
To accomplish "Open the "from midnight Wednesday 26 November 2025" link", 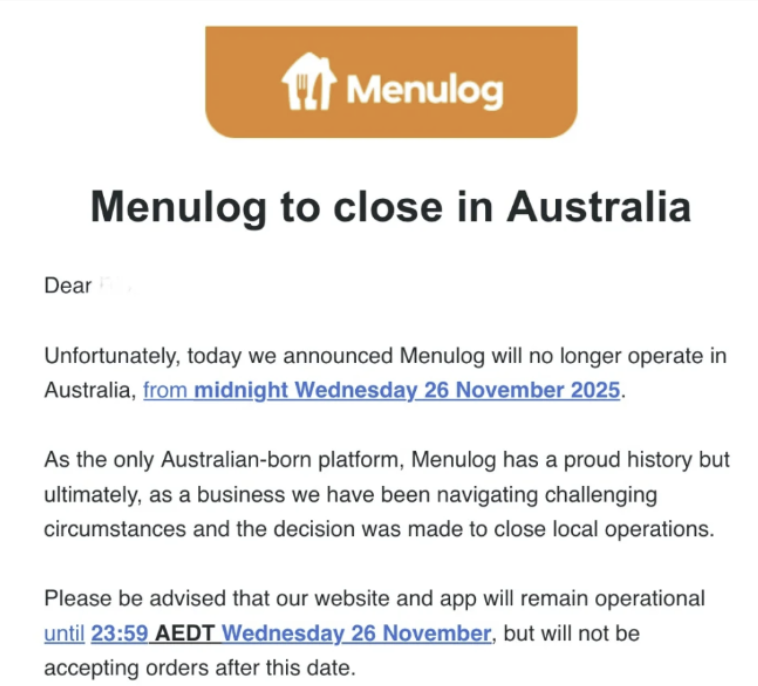I will tap(382, 390).
